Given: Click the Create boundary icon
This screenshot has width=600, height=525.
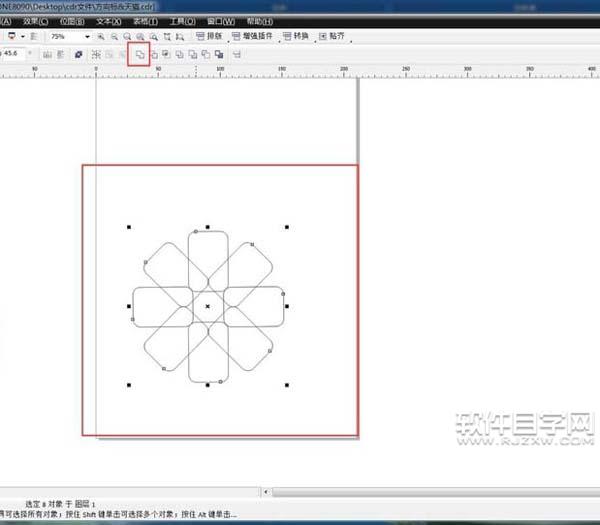Looking at the screenshot, I should pyautogui.click(x=218, y=54).
